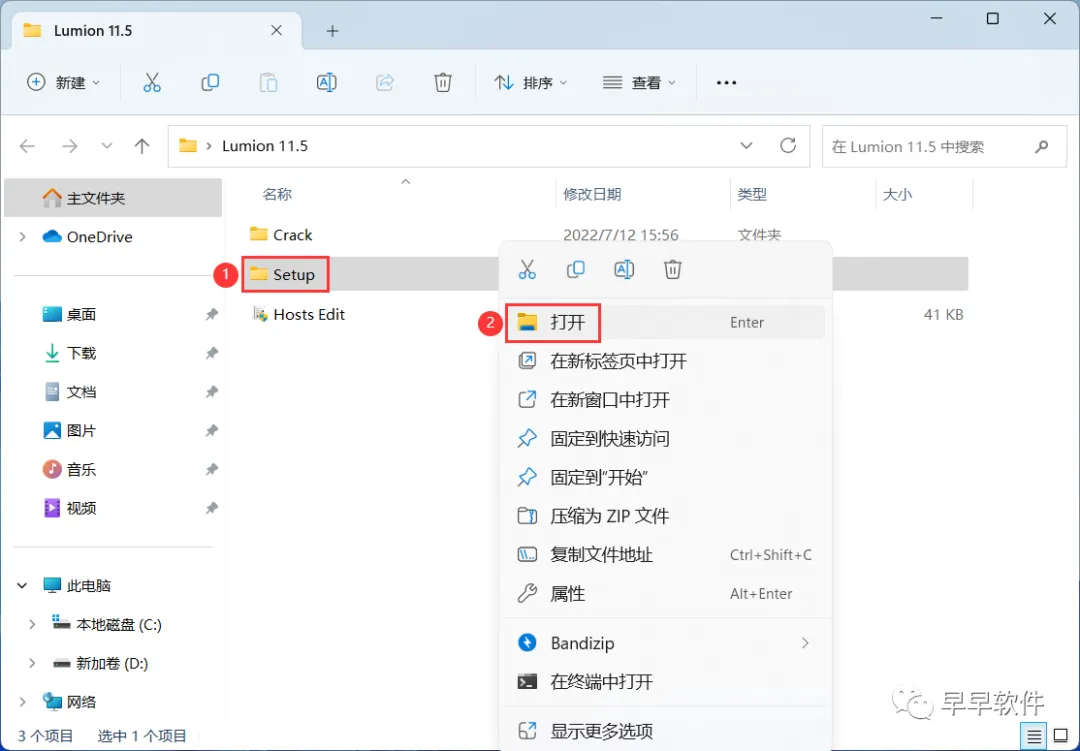The width and height of the screenshot is (1080, 751).
Task: Open the 排序 (Sort) dropdown
Action: (x=531, y=83)
